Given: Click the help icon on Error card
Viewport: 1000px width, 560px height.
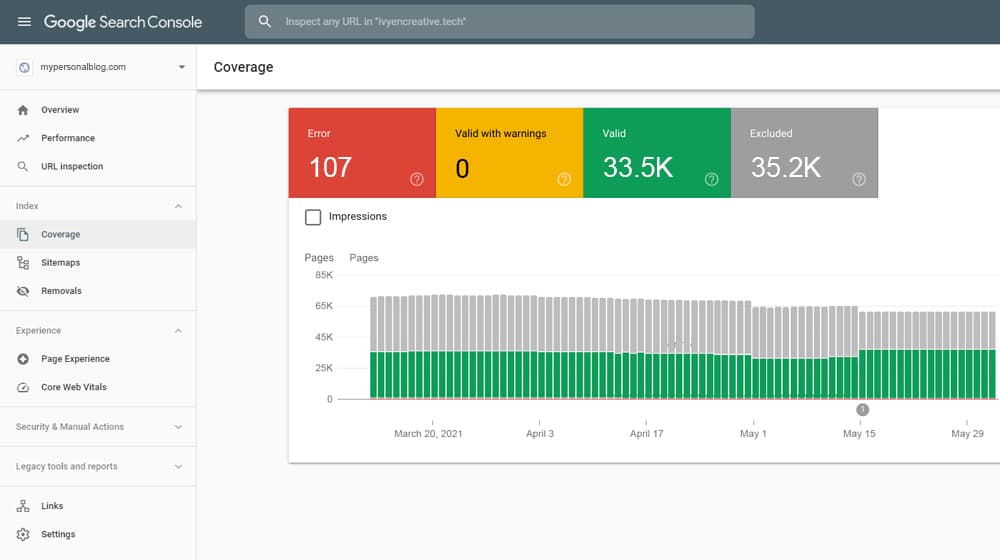Looking at the screenshot, I should 416,179.
